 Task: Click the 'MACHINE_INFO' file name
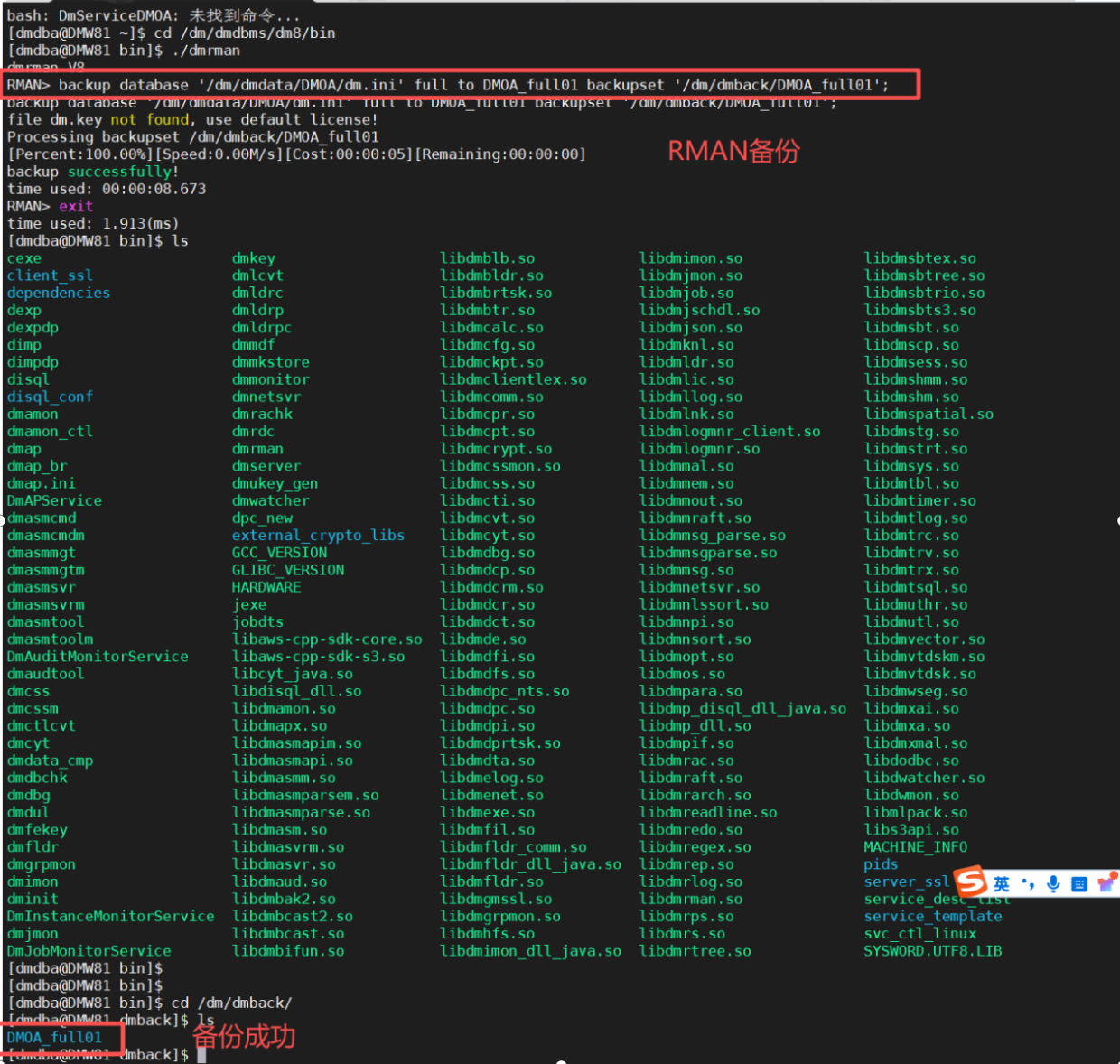click(x=916, y=847)
